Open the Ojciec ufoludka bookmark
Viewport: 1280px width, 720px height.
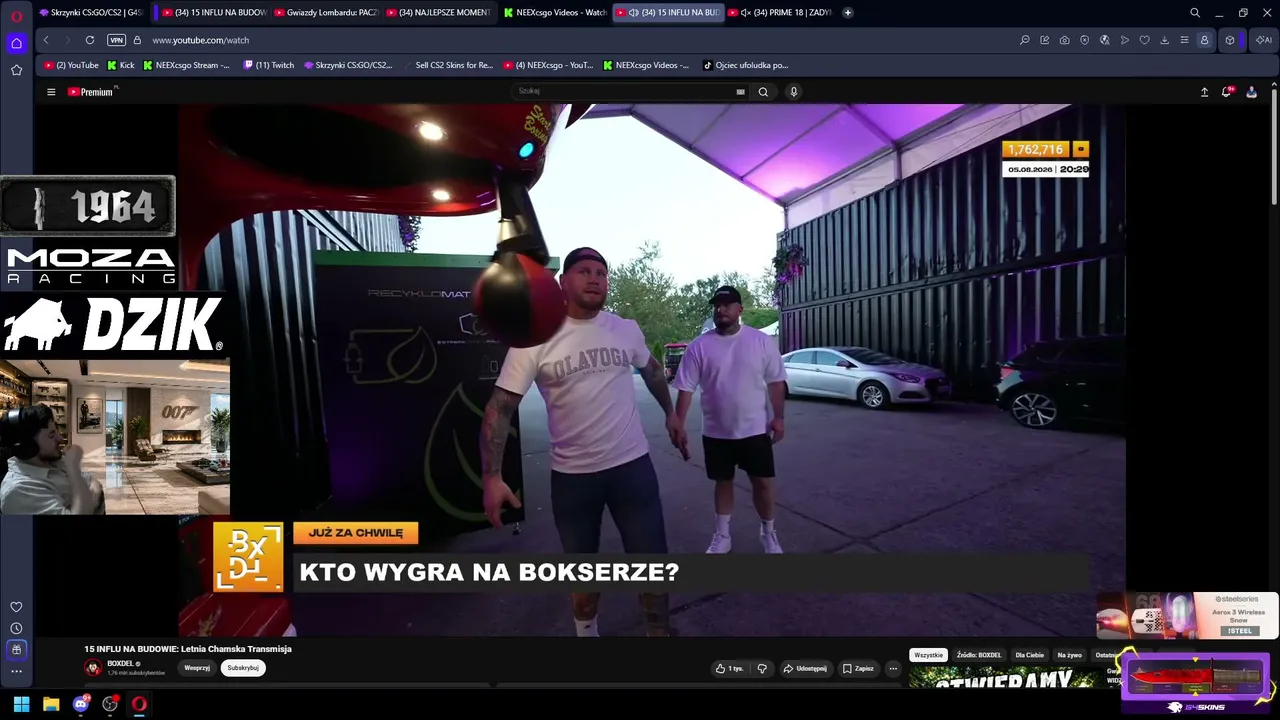(x=746, y=65)
